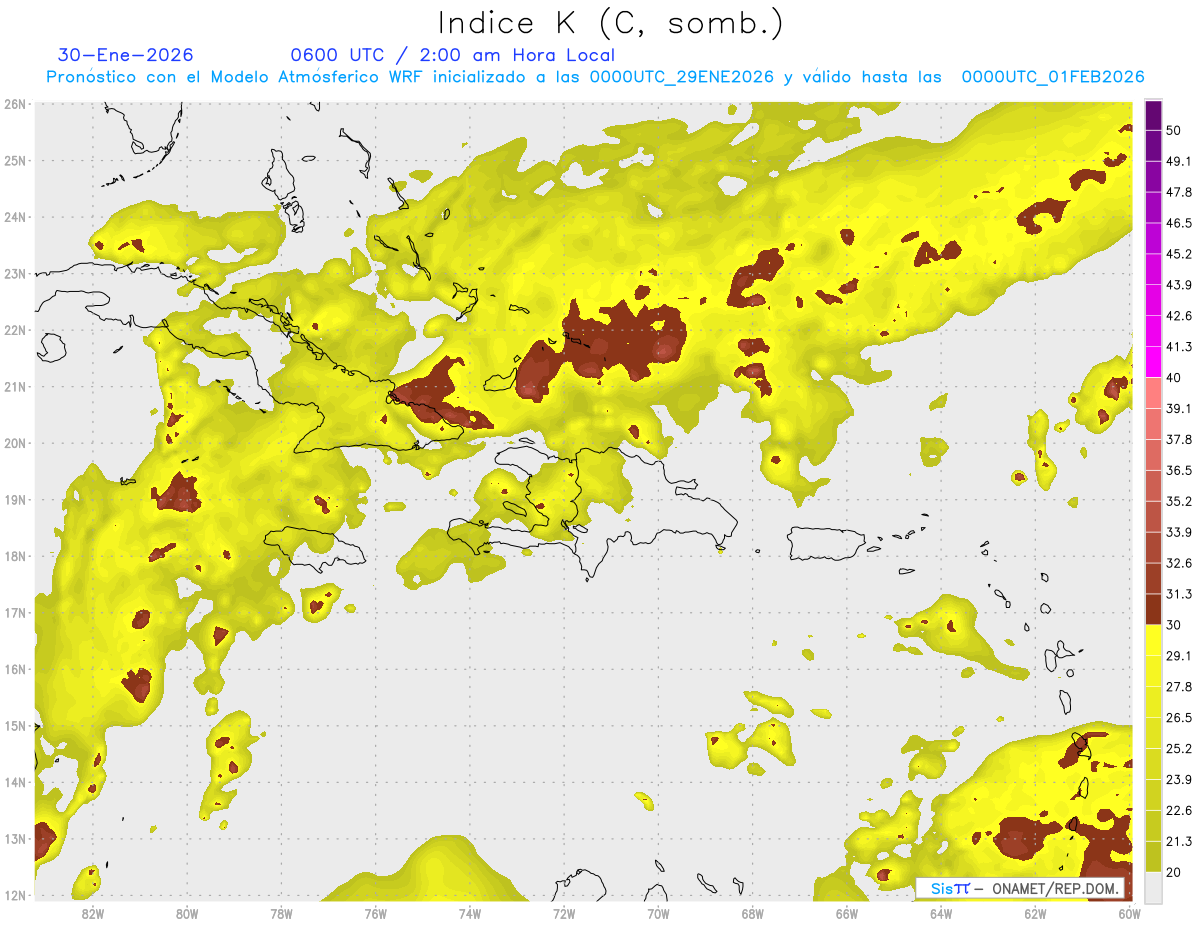Click longitude label '64W'
This screenshot has height=927, width=1200.
tap(941, 913)
